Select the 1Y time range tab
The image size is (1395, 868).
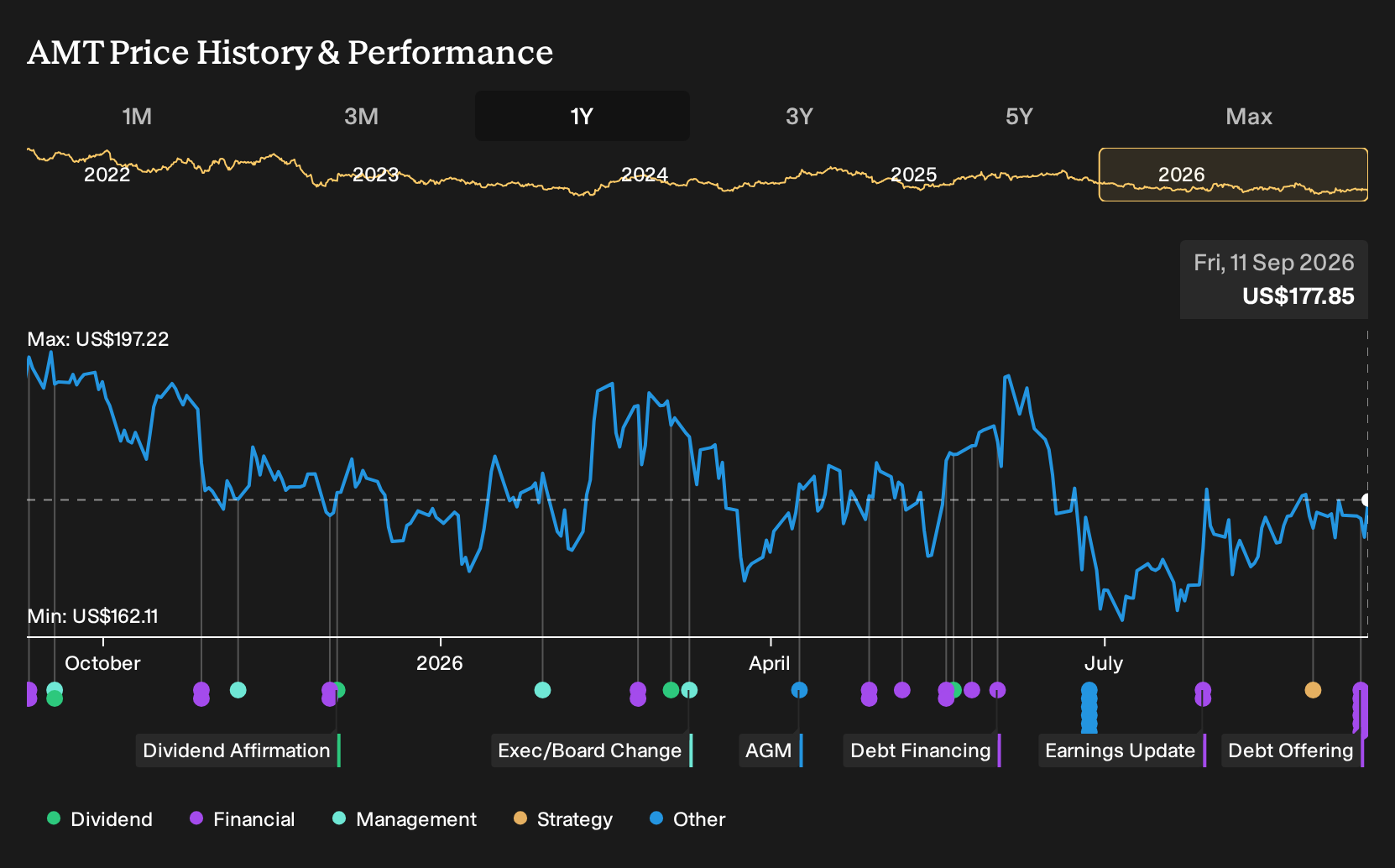[583, 116]
